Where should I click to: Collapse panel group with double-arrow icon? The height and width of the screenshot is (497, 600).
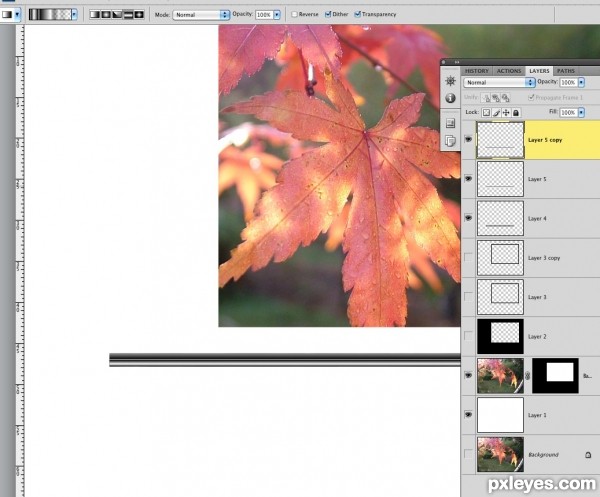click(x=457, y=62)
